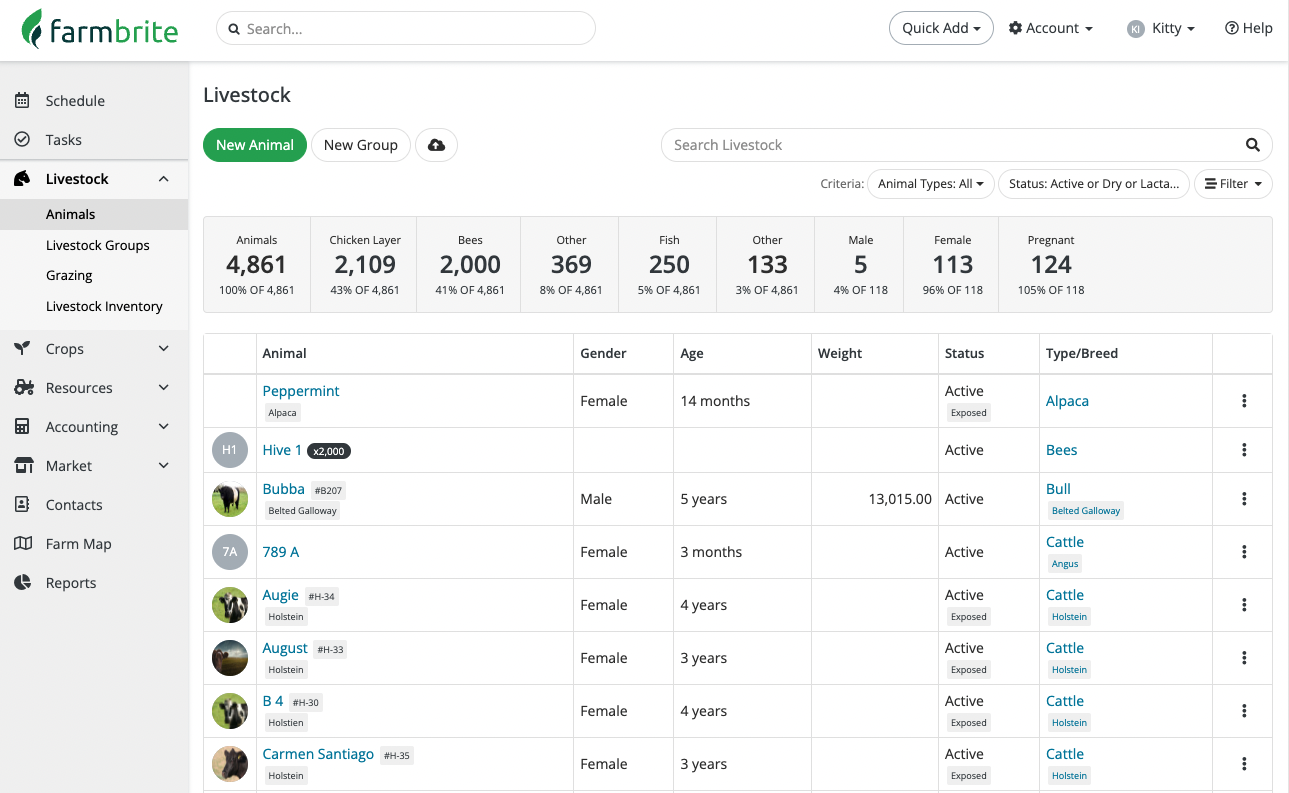The image size is (1289, 793).
Task: Collapse the Livestock sidebar section
Action: (x=163, y=178)
